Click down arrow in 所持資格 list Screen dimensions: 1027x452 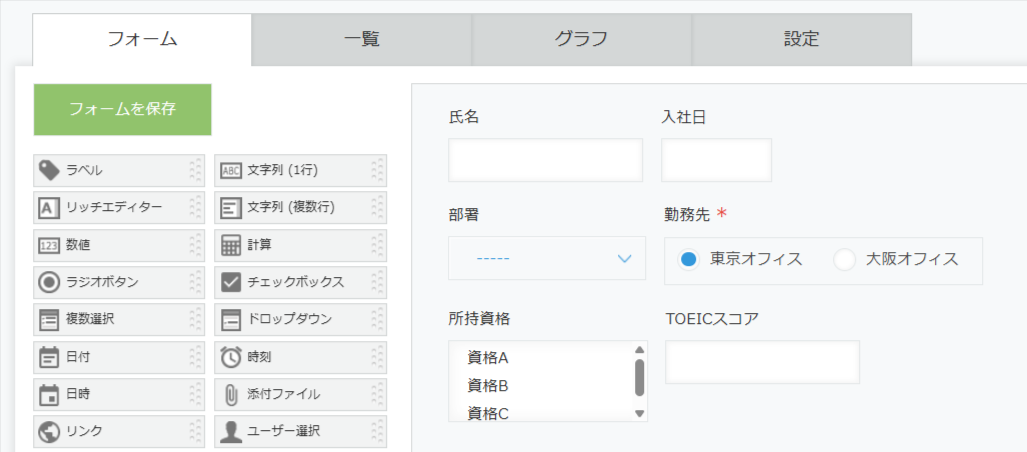tap(640, 414)
